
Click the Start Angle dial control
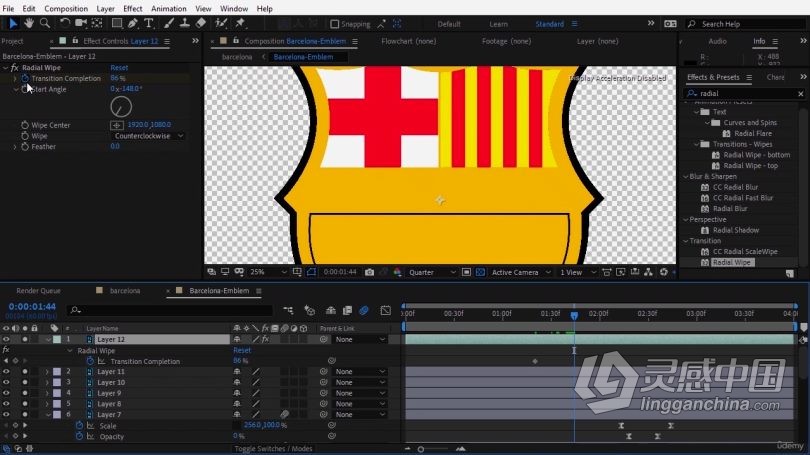tap(121, 107)
